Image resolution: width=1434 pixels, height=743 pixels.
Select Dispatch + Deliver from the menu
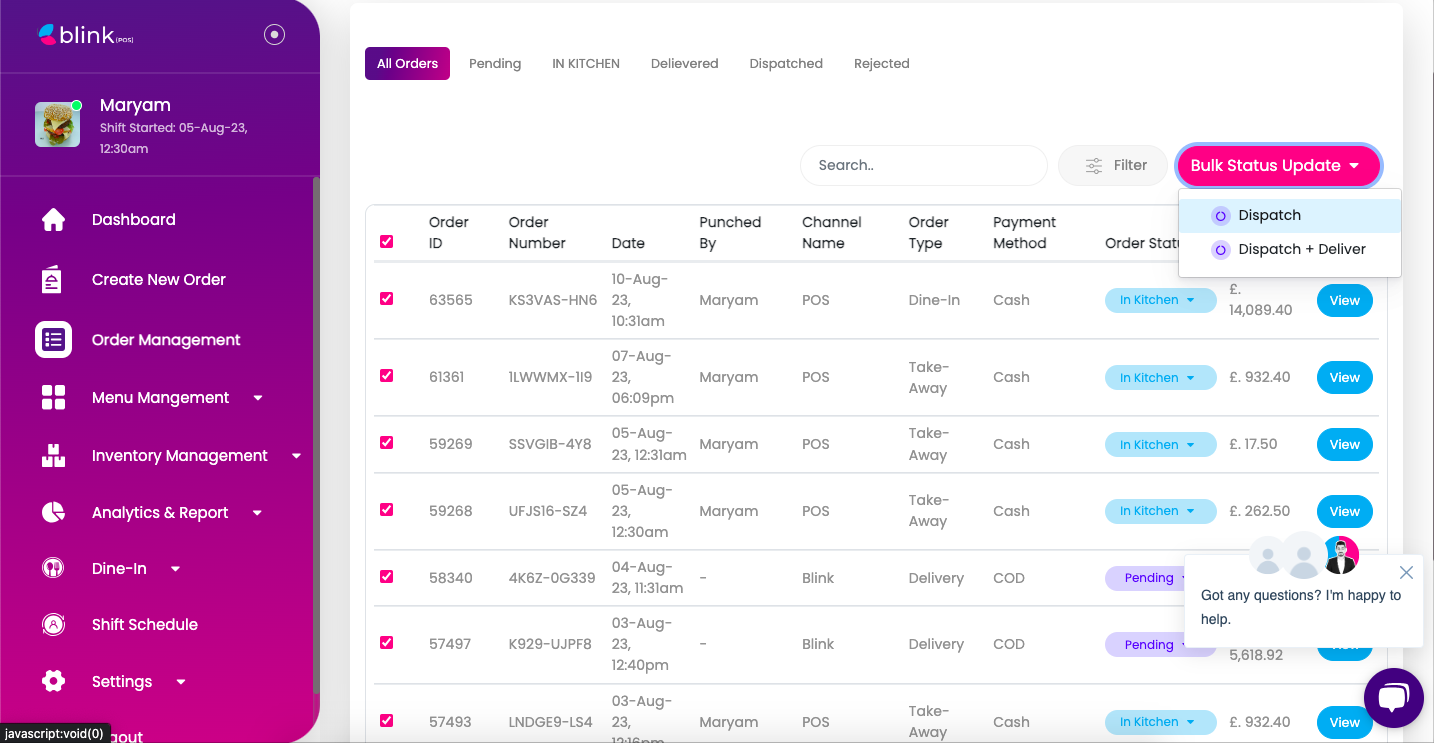1301,250
